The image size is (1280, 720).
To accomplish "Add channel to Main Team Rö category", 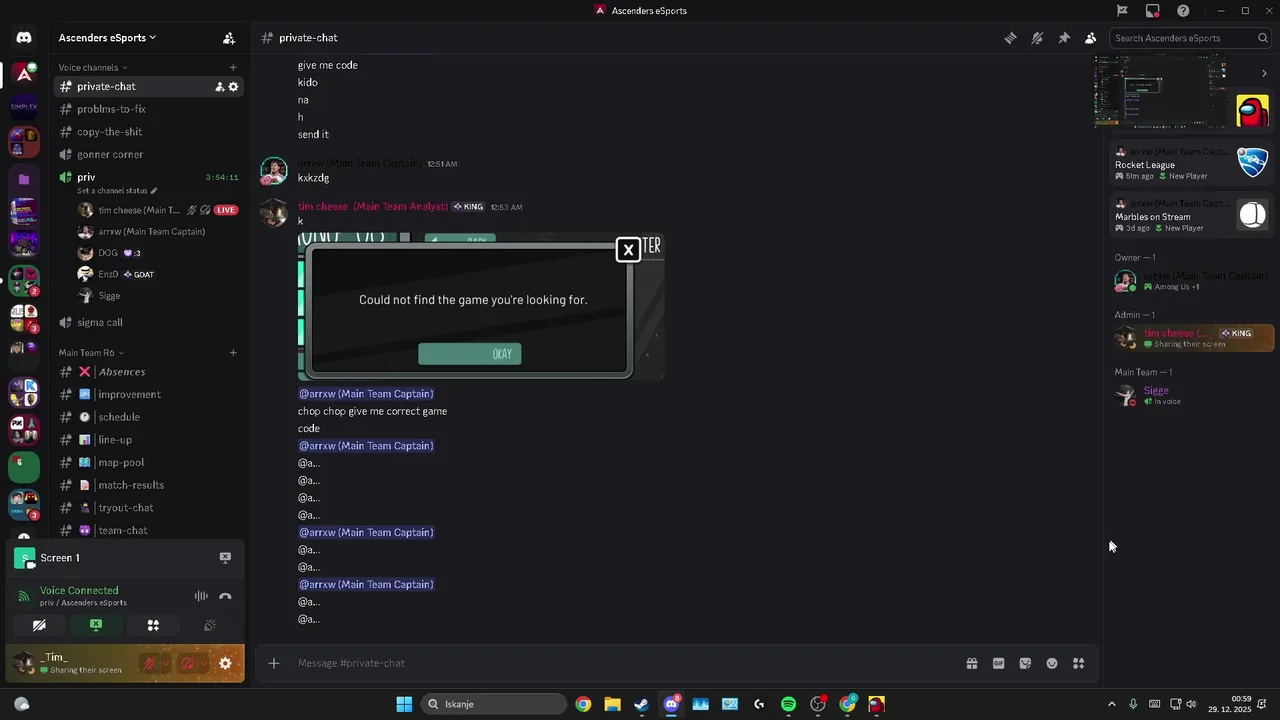I will point(233,353).
